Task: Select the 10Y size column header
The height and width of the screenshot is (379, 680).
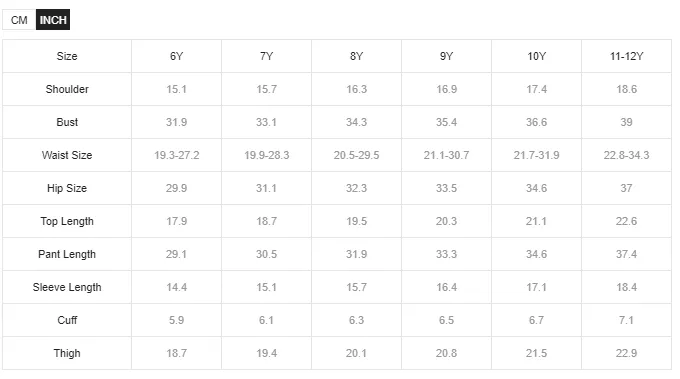Action: 536,56
